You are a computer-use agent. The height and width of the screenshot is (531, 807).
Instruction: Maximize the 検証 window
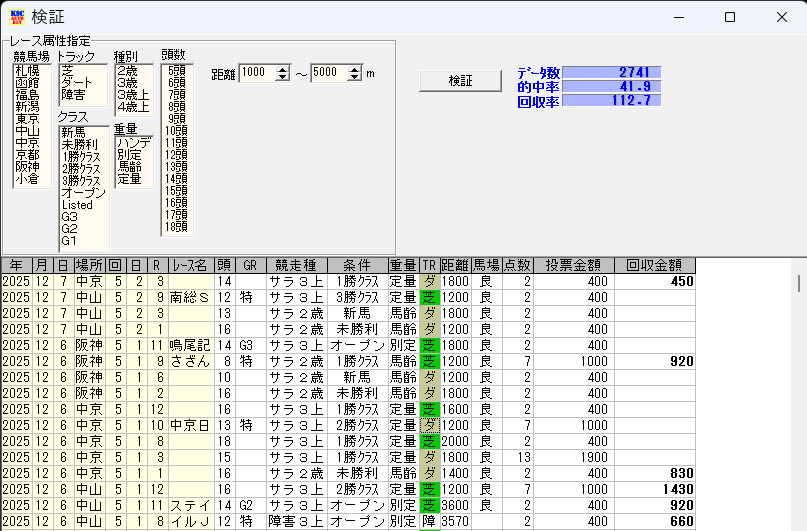pyautogui.click(x=729, y=17)
